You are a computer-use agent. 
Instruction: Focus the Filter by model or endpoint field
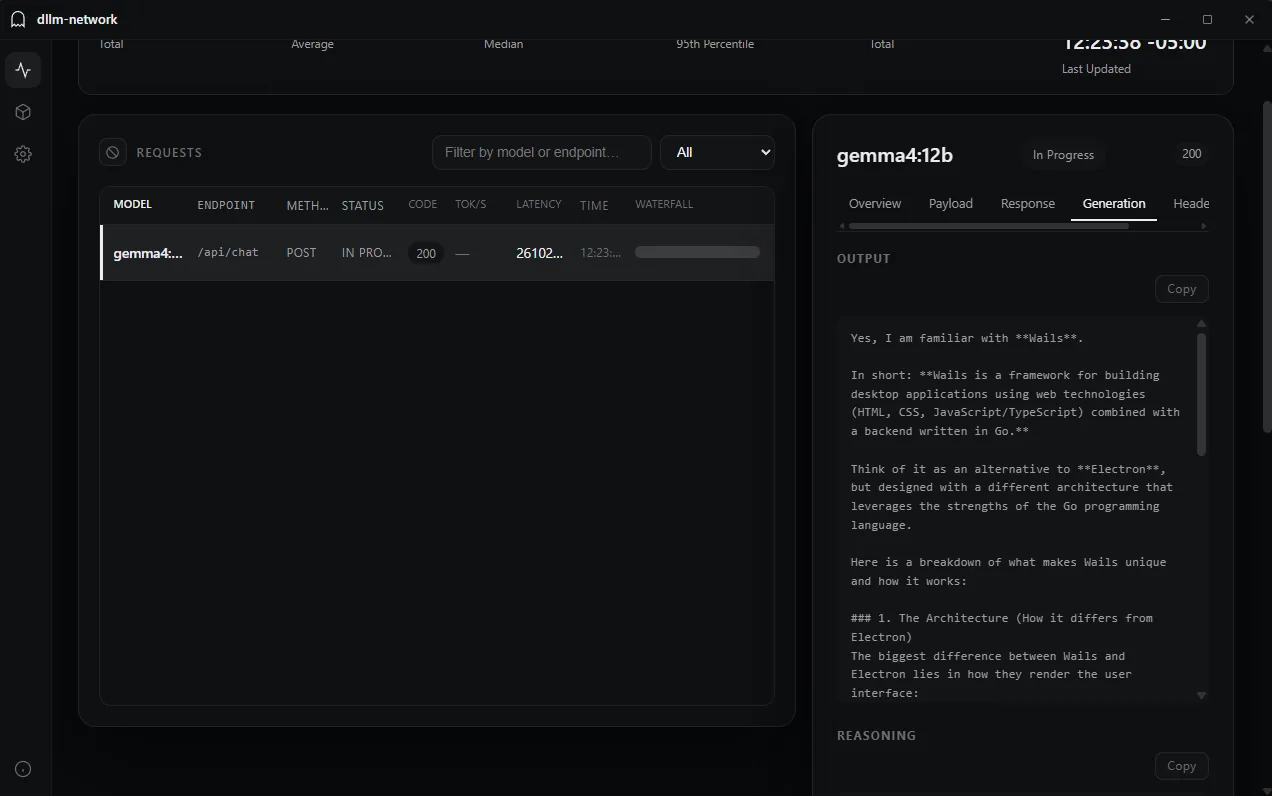coord(541,152)
